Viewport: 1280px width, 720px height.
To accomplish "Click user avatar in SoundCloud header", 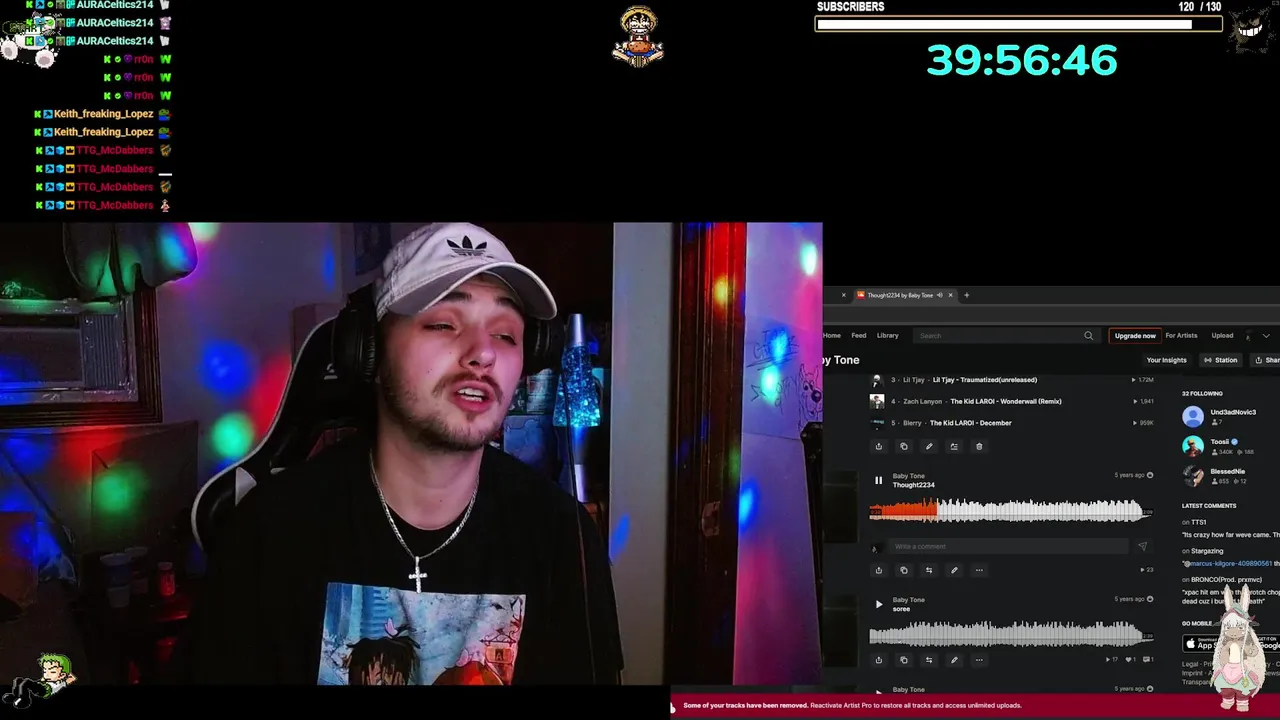I will click(1248, 336).
